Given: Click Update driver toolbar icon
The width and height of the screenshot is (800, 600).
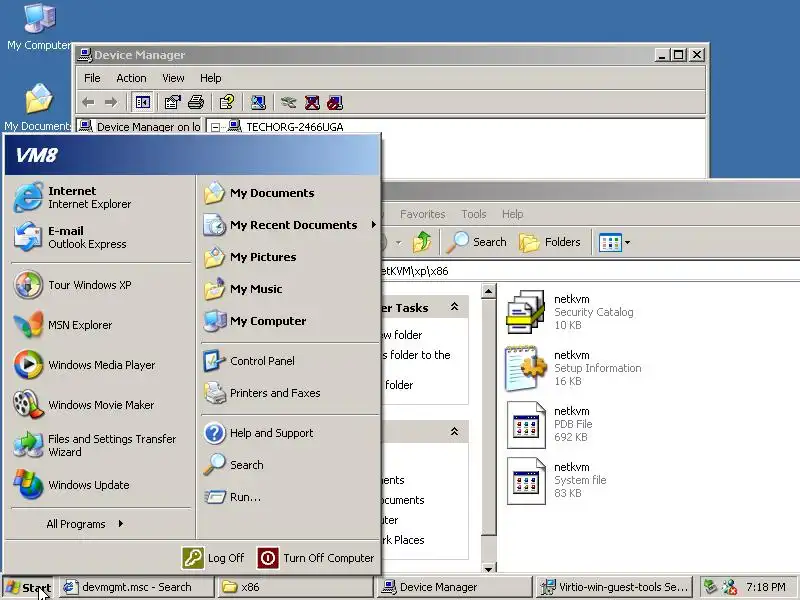Looking at the screenshot, I should [x=288, y=103].
